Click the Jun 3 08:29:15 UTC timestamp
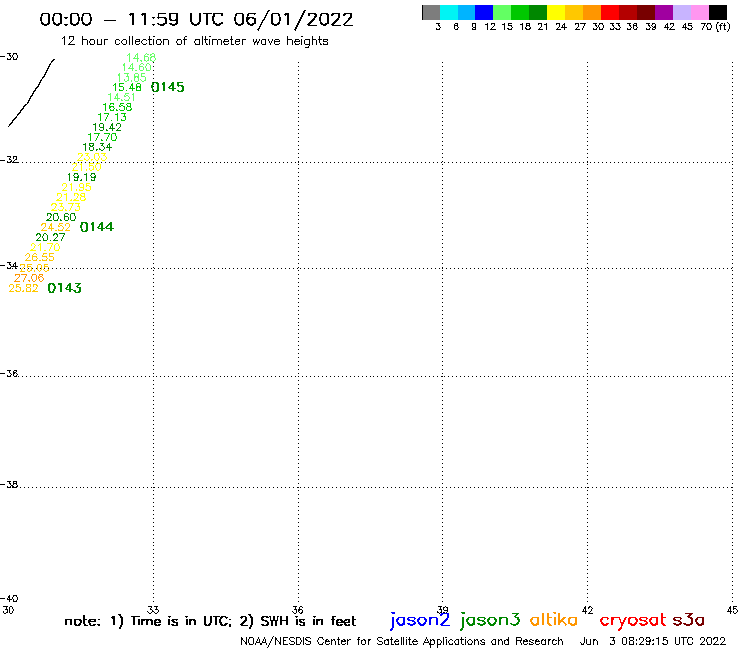Image resolution: width=740 pixels, height=650 pixels. [x=653, y=641]
